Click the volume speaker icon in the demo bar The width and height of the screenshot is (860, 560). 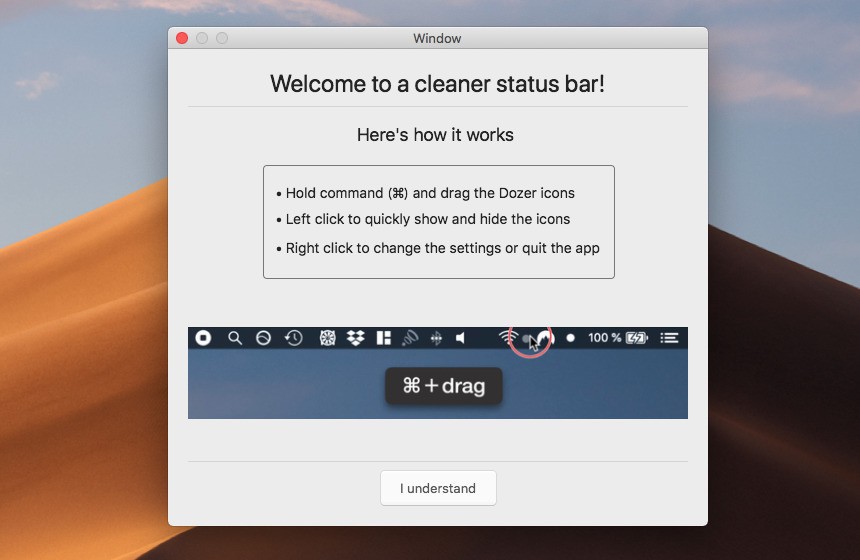460,338
